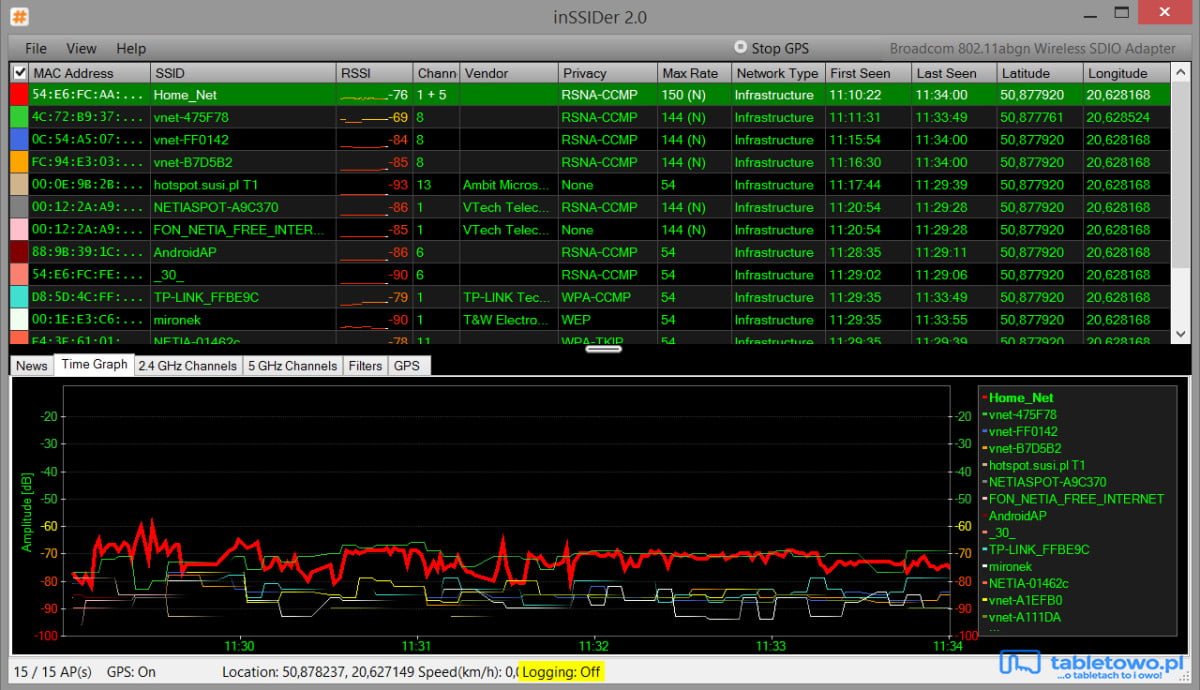Sort by the Latitude column header
This screenshot has height=690, width=1200.
click(x=1041, y=73)
